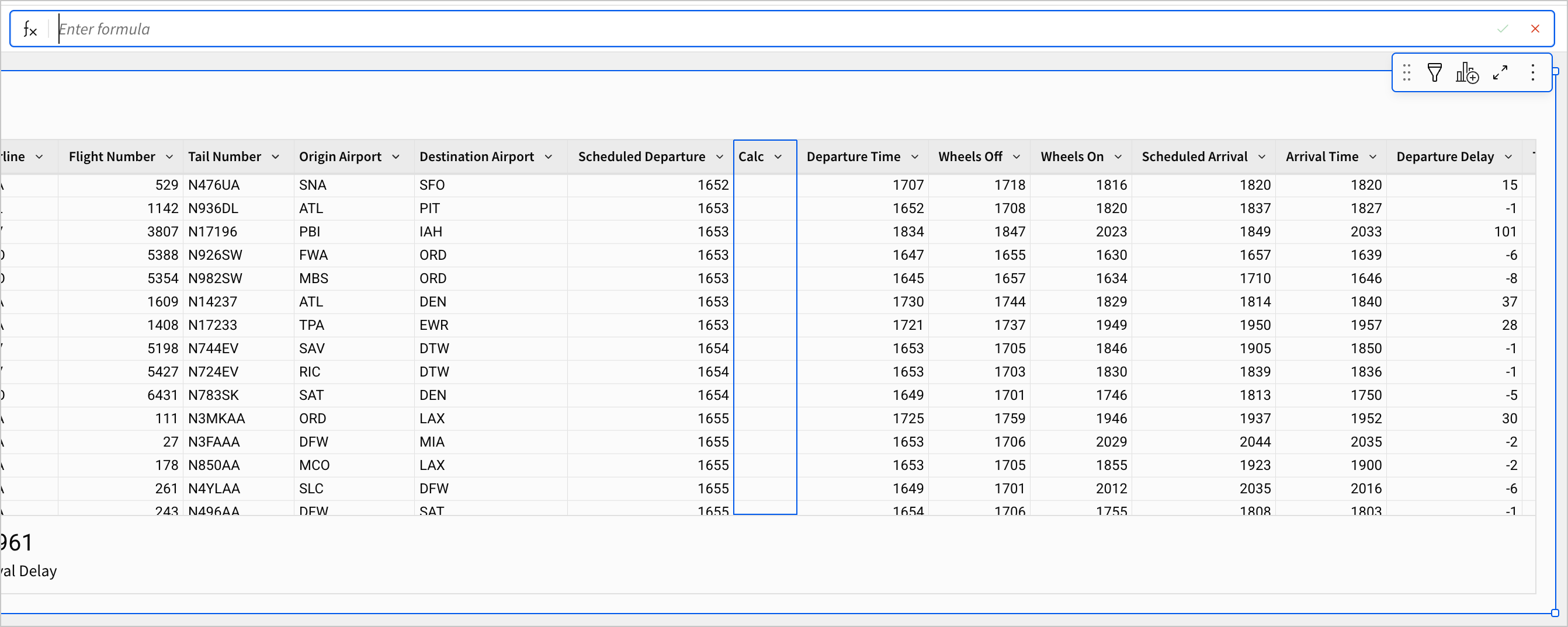Click the drag handle dots icon
This screenshot has height=627, width=1568.
(1406, 73)
